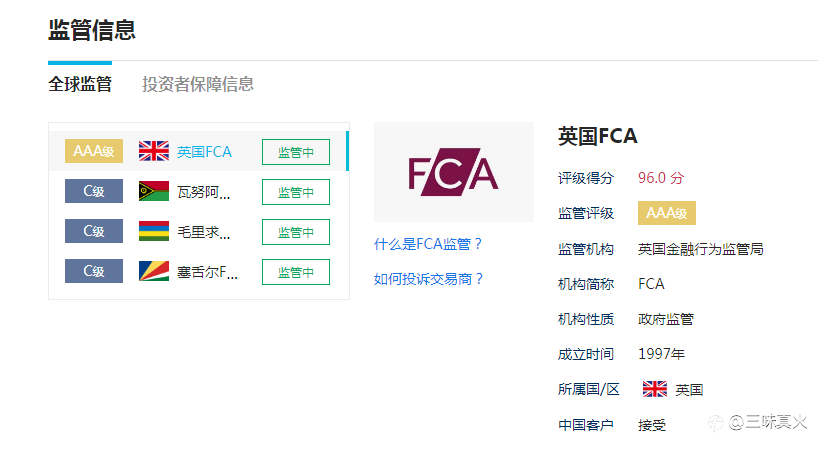The image size is (818, 454).
Task: Click the AAA级 rating badge beside 监管评级
Action: (667, 213)
